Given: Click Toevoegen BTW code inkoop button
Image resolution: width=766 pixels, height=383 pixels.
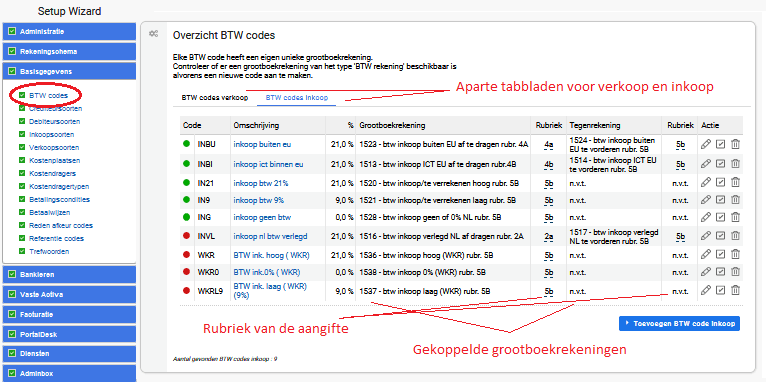Looking at the screenshot, I should tap(679, 323).
